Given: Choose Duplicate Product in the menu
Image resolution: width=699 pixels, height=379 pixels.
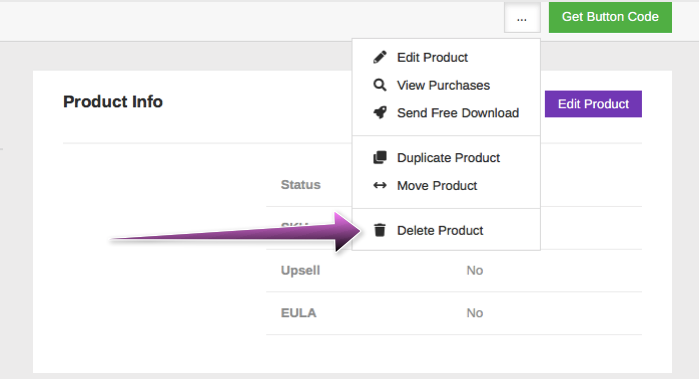Looking at the screenshot, I should click(446, 158).
